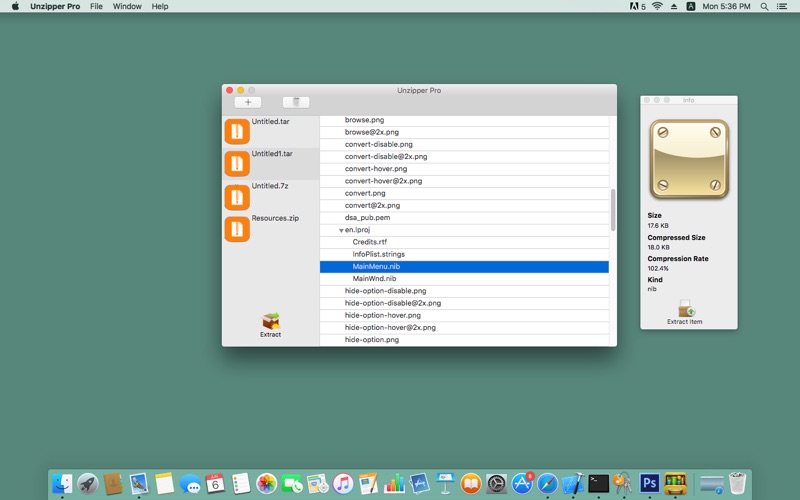The image size is (800, 500).
Task: Click the menu bar clock Mon 5:36 PM
Action: pyautogui.click(x=726, y=6)
